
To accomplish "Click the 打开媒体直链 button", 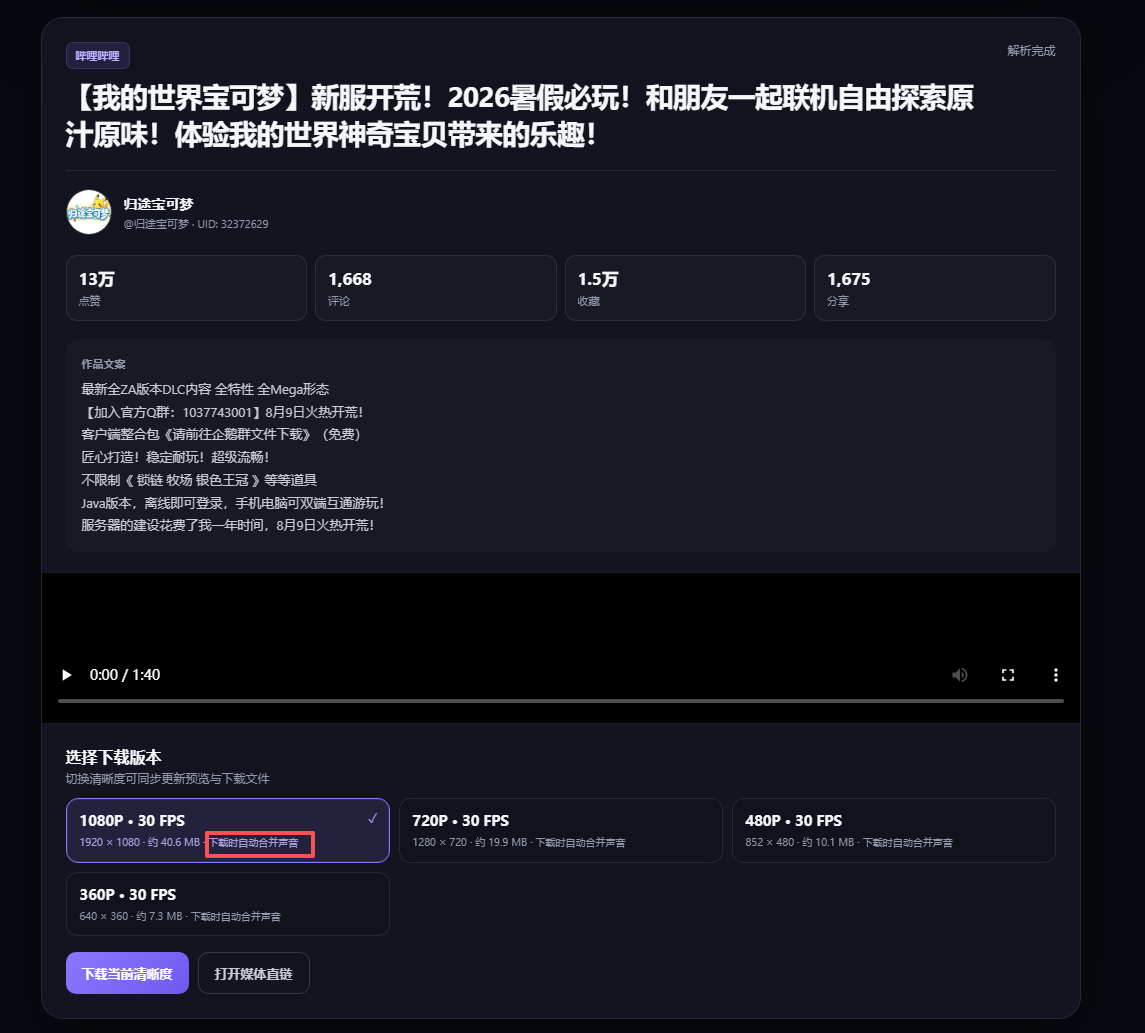I will (253, 973).
